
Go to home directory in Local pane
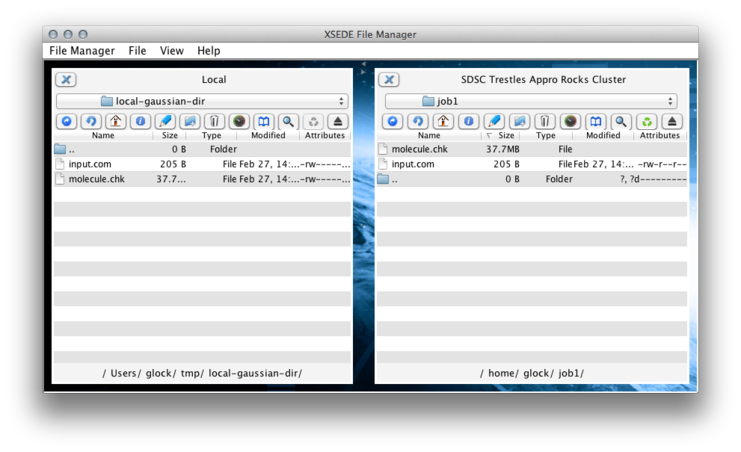point(116,122)
